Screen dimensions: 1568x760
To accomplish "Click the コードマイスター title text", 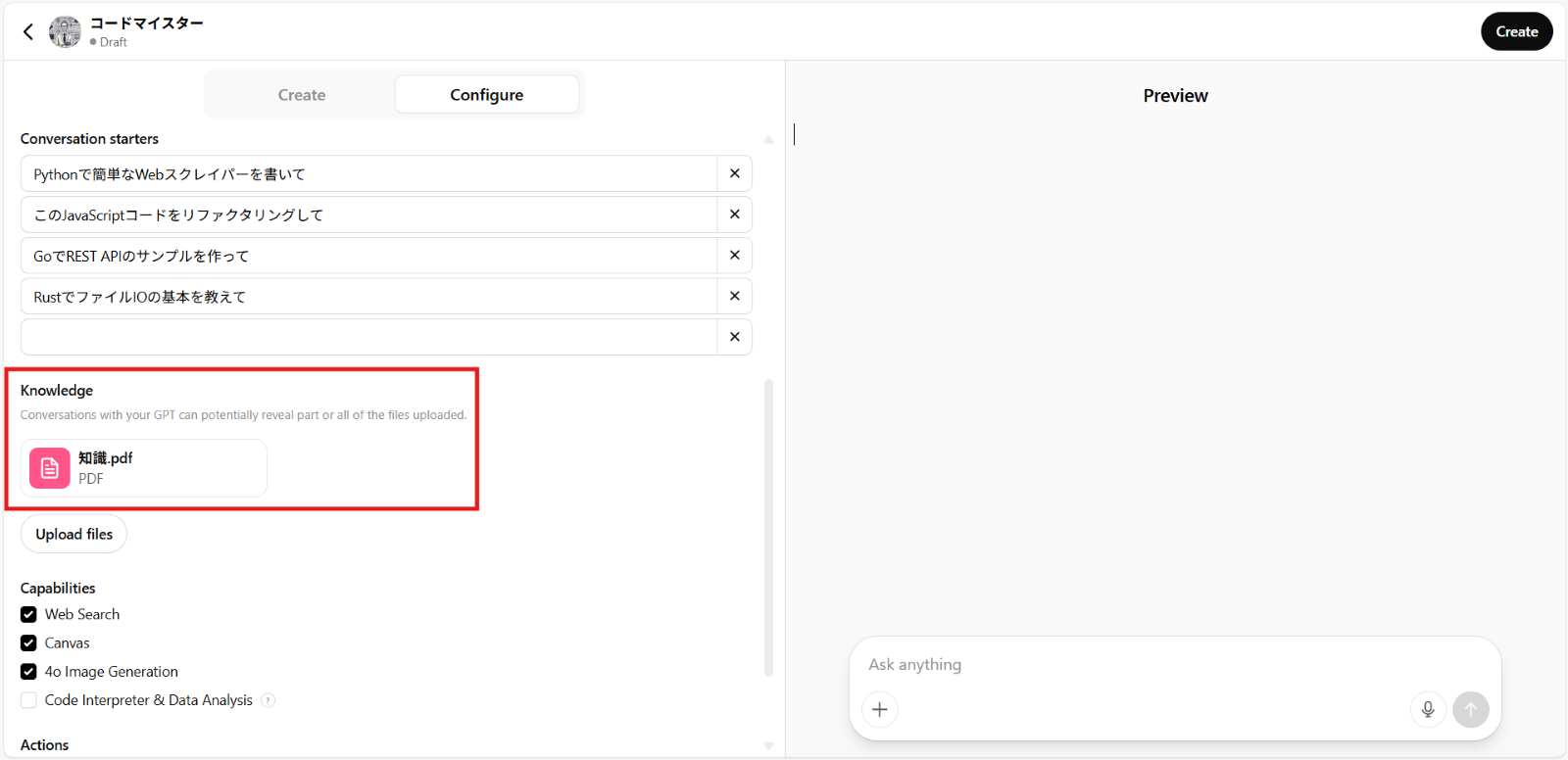I will click(x=146, y=24).
